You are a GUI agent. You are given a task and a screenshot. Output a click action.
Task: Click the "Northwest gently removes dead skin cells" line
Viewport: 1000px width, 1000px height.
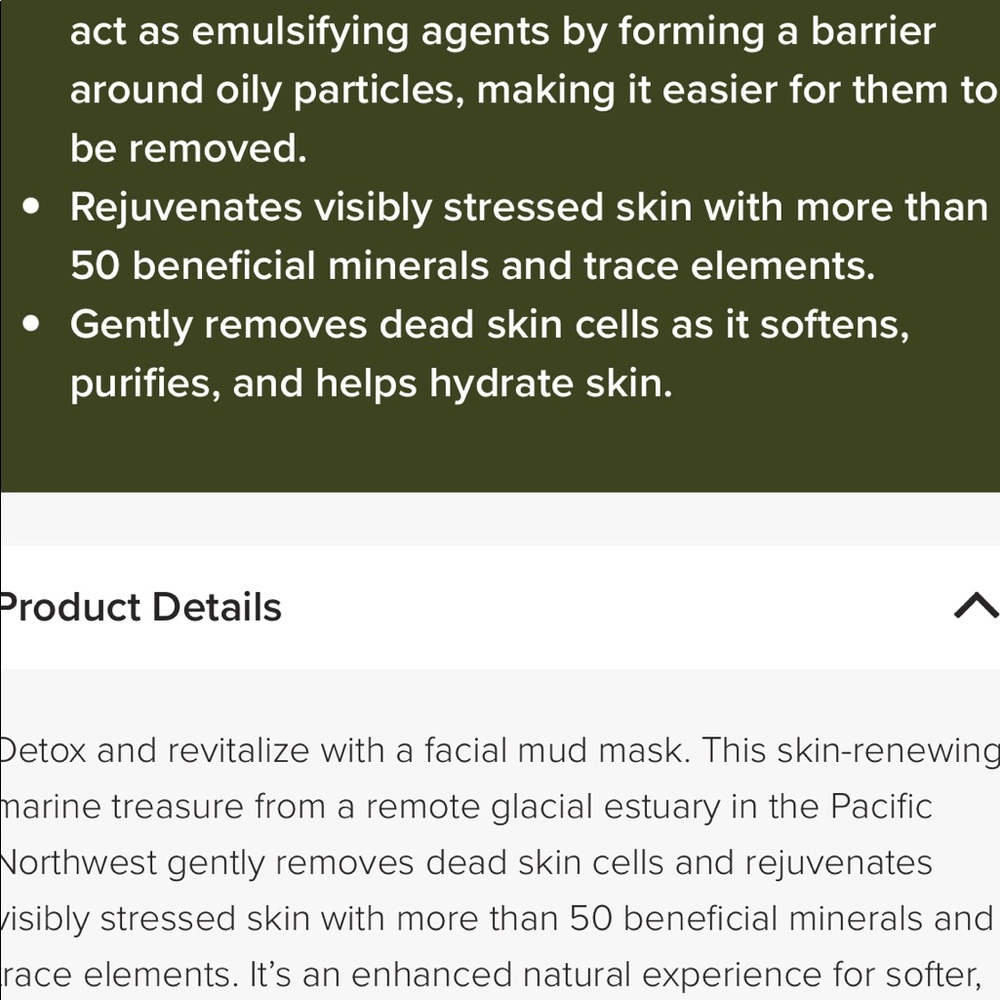pyautogui.click(x=466, y=862)
